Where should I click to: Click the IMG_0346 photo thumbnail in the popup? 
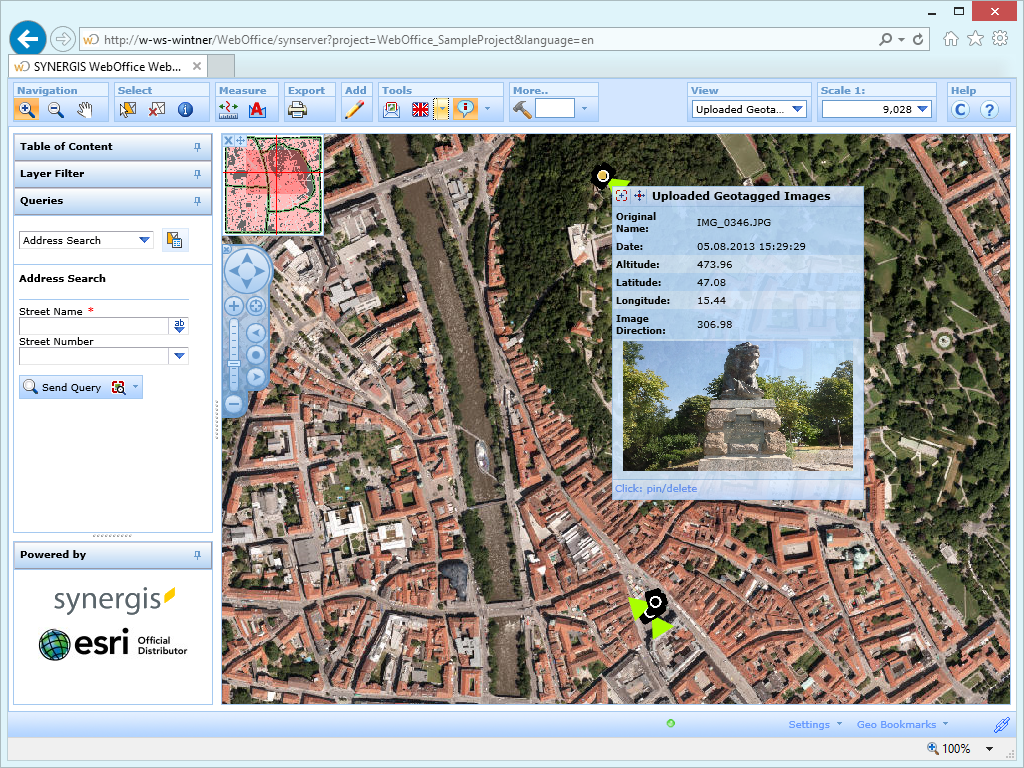[x=738, y=405]
